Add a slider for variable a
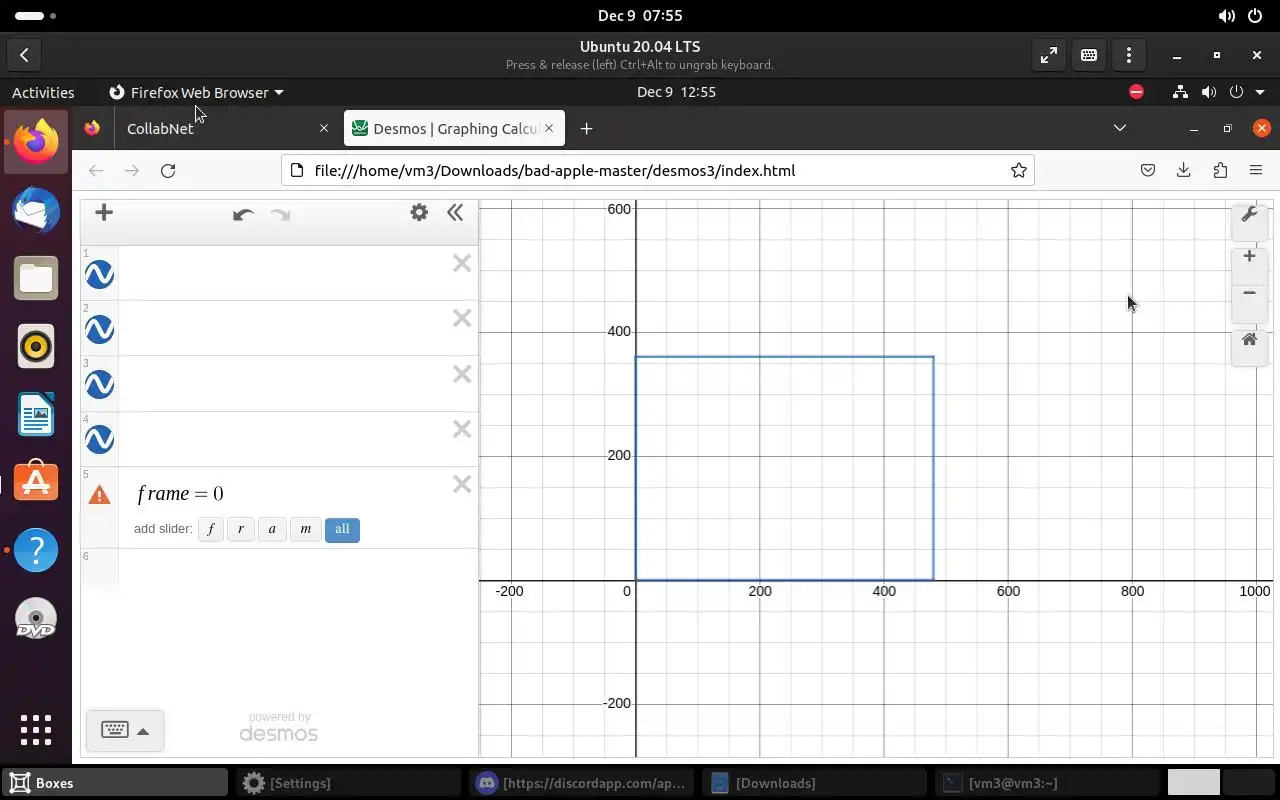Screen dimensions: 1280x800 tap(272, 529)
